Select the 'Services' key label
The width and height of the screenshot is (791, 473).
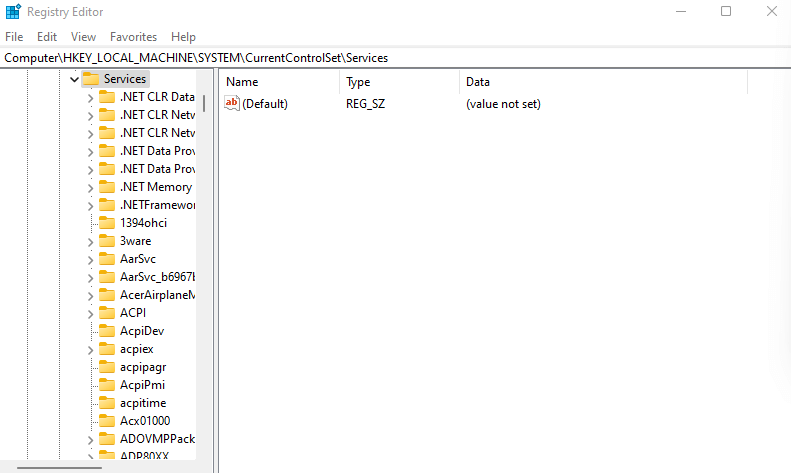click(125, 79)
